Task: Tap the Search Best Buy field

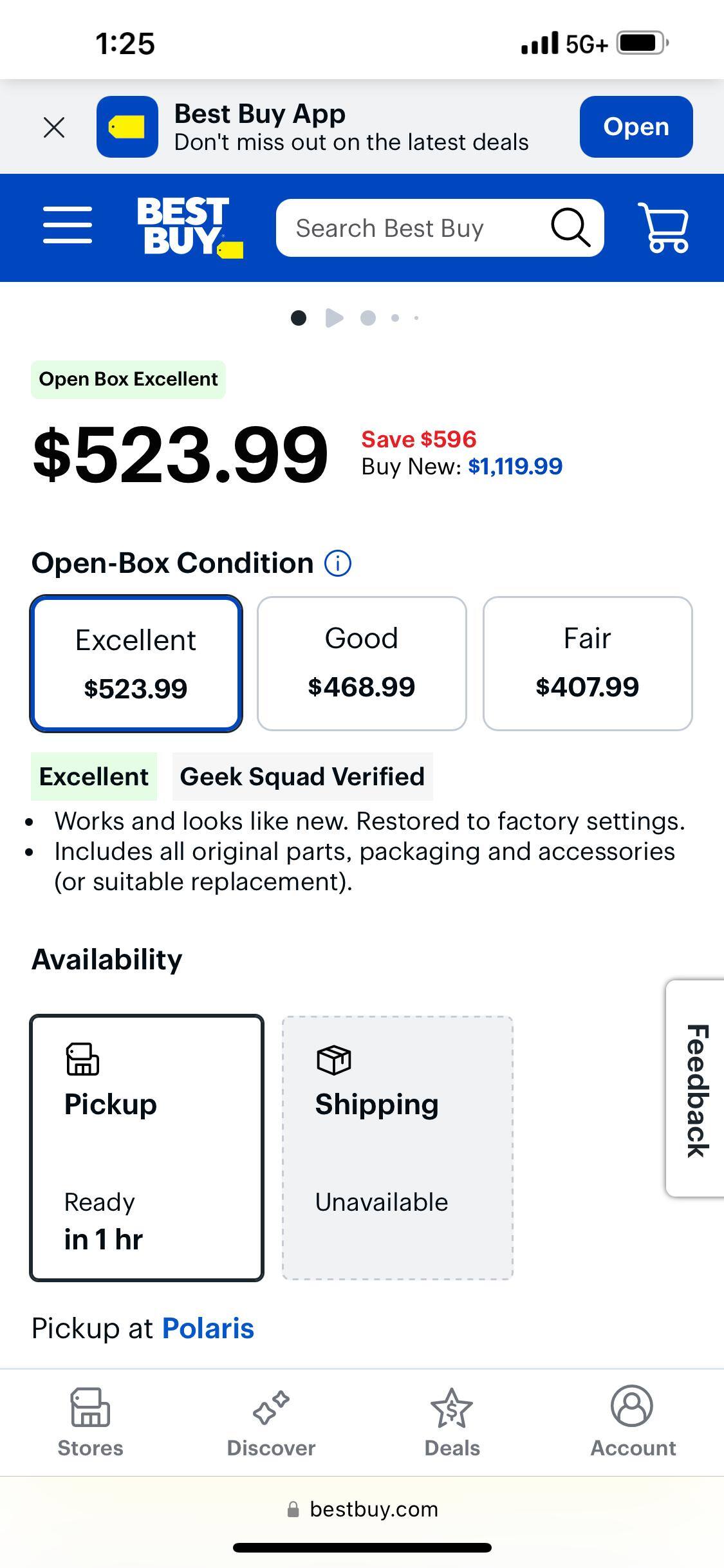Action: click(412, 228)
